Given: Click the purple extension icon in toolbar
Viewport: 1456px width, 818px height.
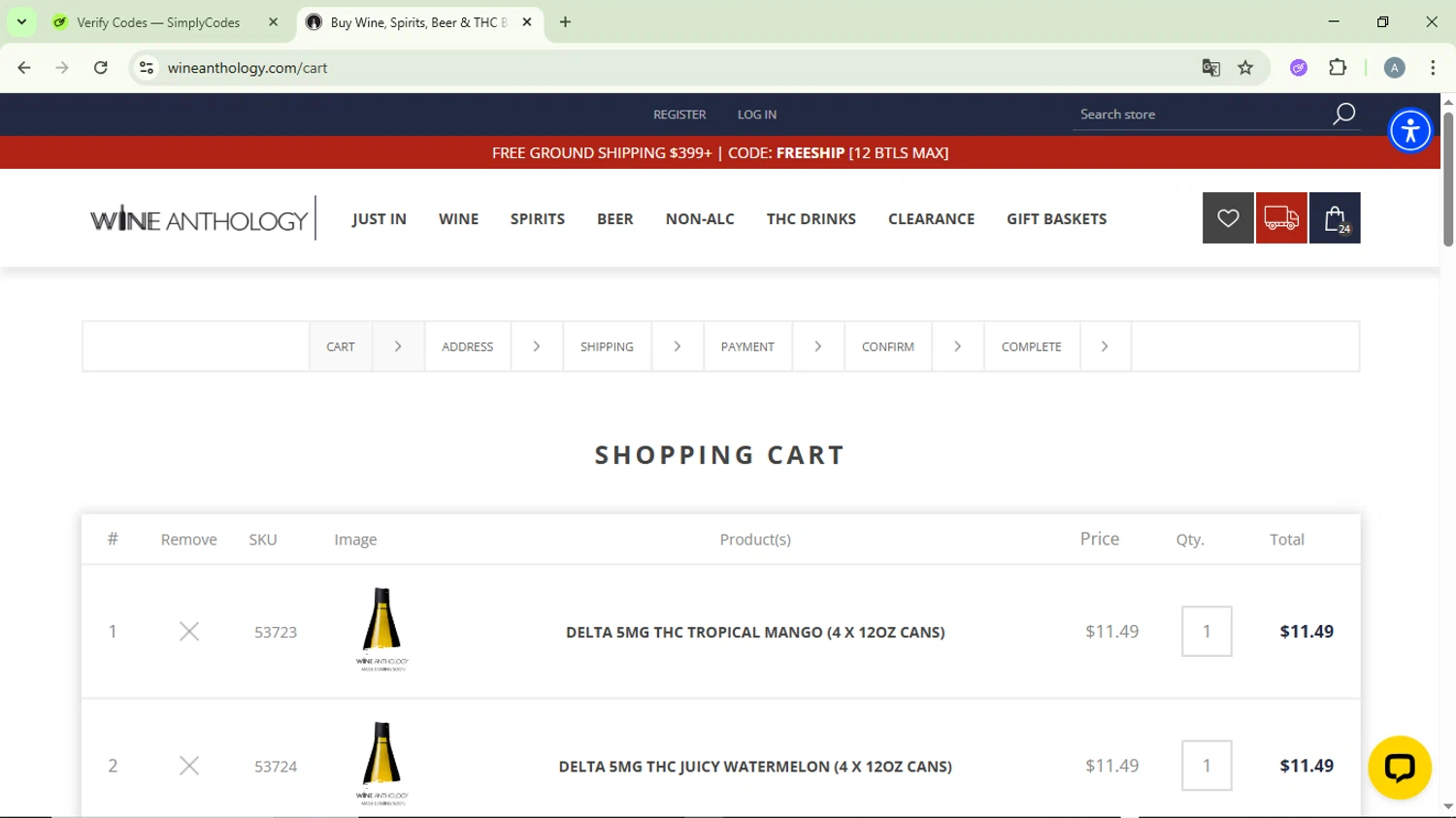Looking at the screenshot, I should tap(1299, 68).
